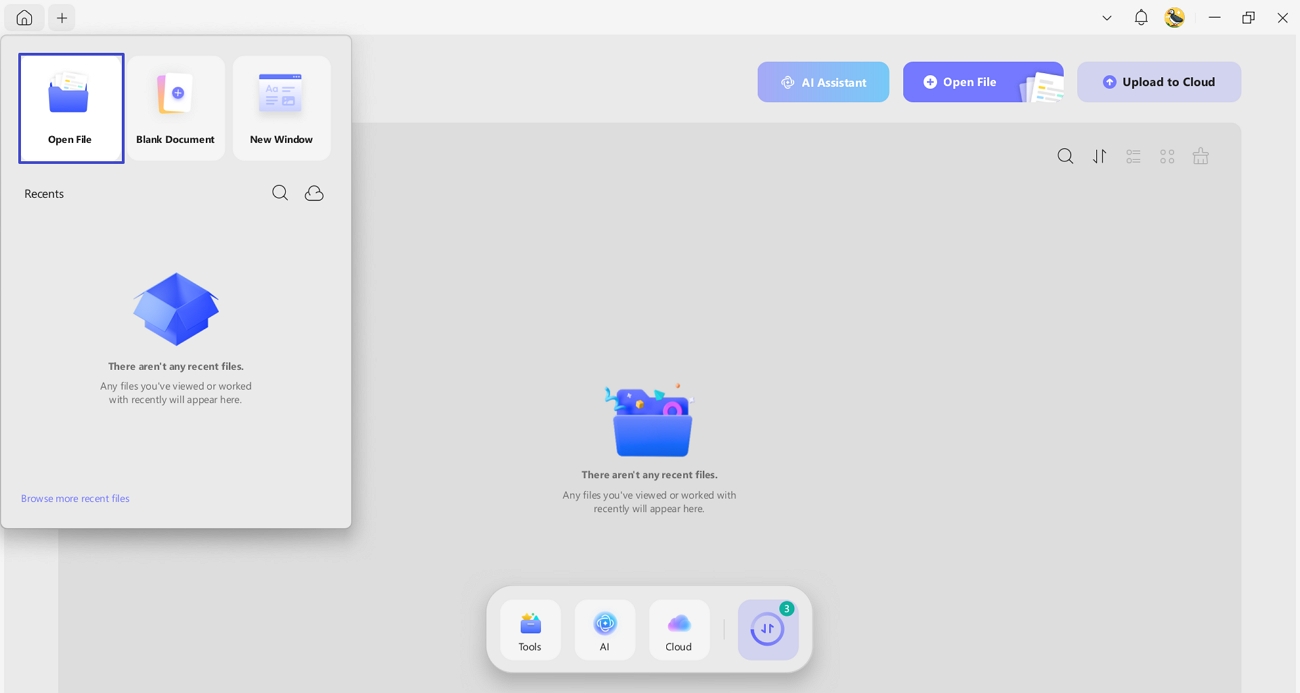
Task: Click the Recents heading label
Action: (x=44, y=193)
